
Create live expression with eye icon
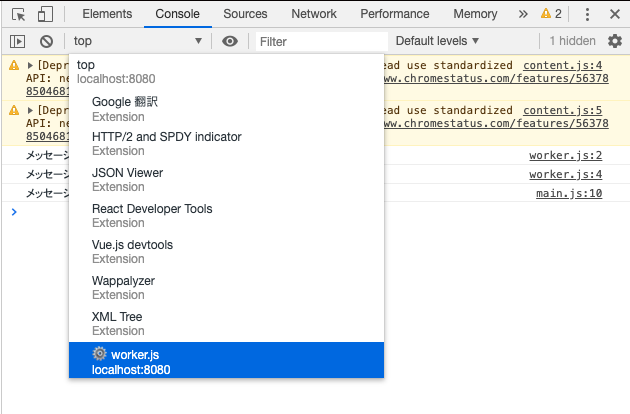231,41
